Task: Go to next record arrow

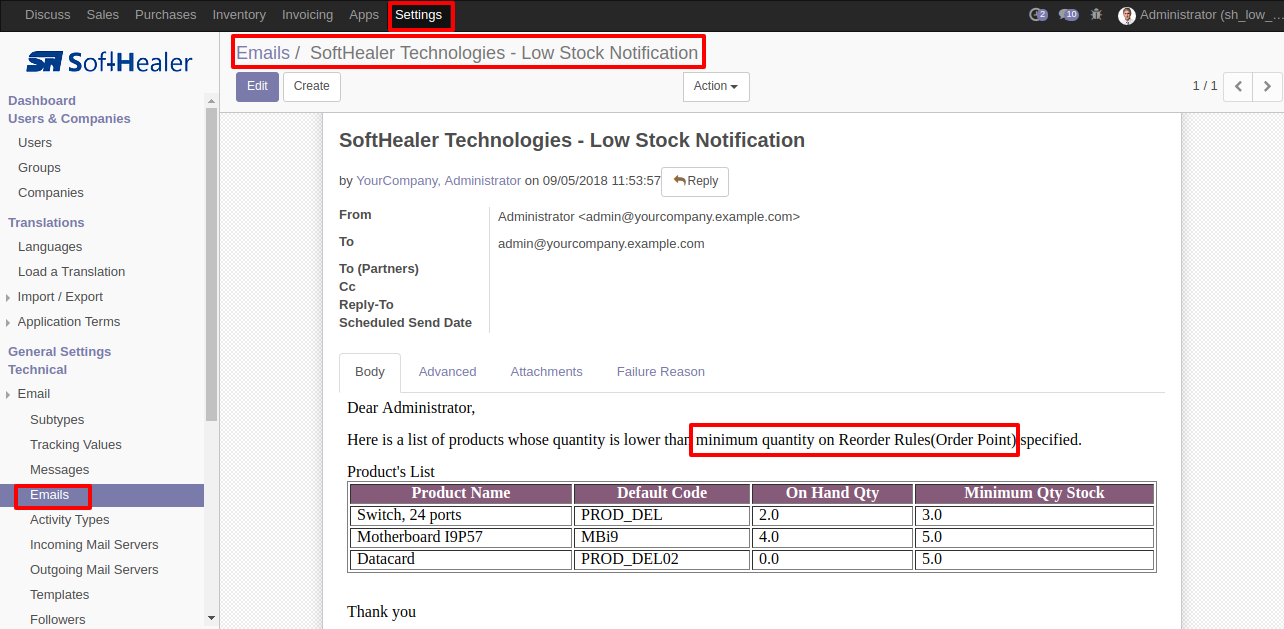Action: point(1267,87)
